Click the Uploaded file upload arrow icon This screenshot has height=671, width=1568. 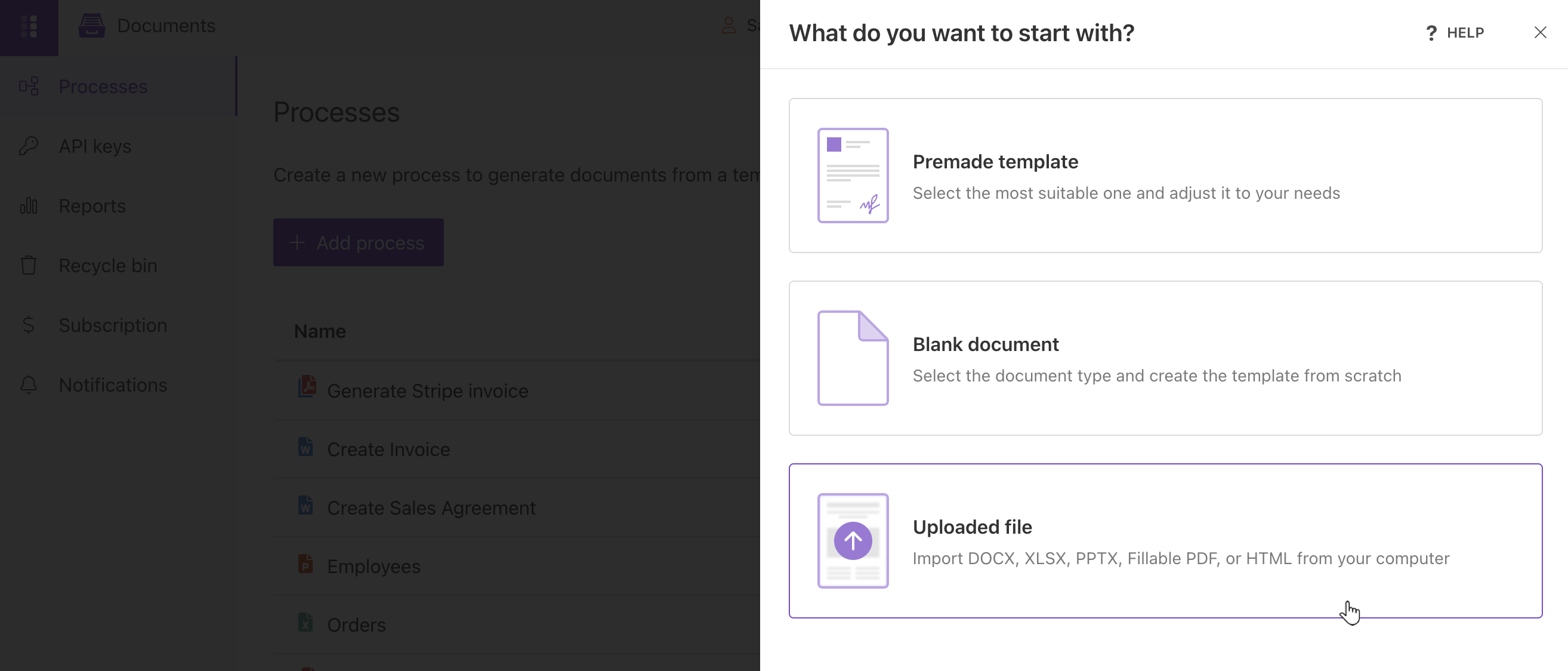tap(853, 541)
